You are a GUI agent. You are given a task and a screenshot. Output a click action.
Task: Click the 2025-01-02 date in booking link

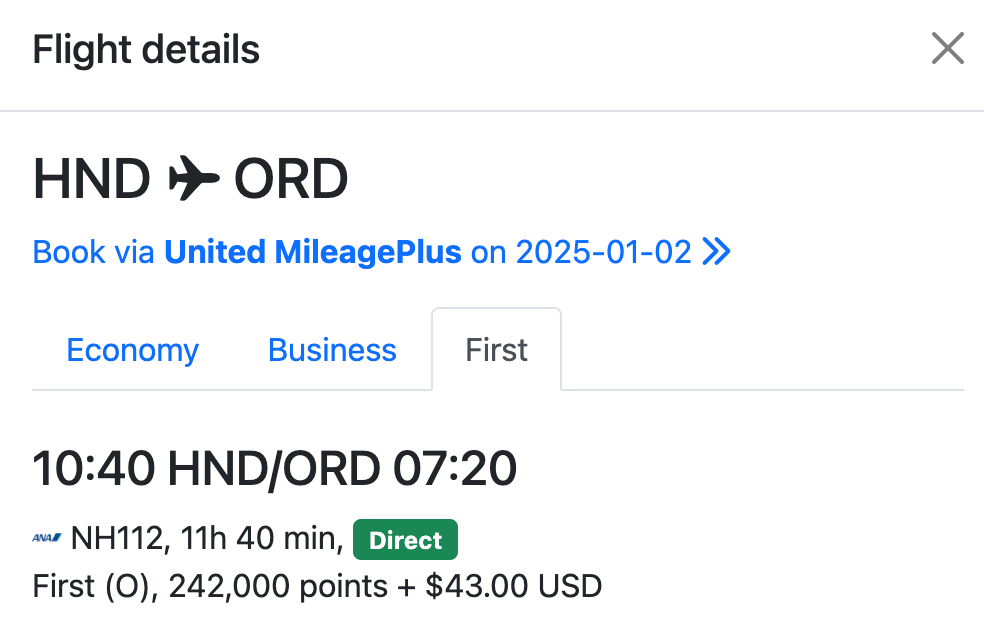603,252
